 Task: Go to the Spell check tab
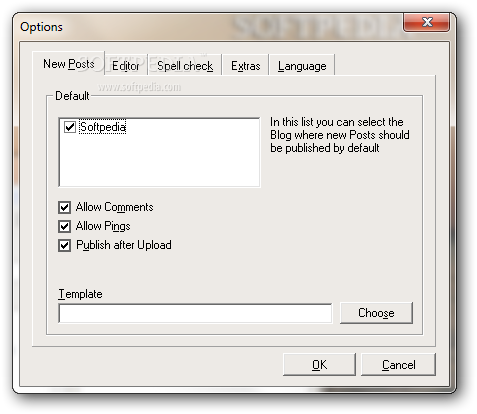185,66
